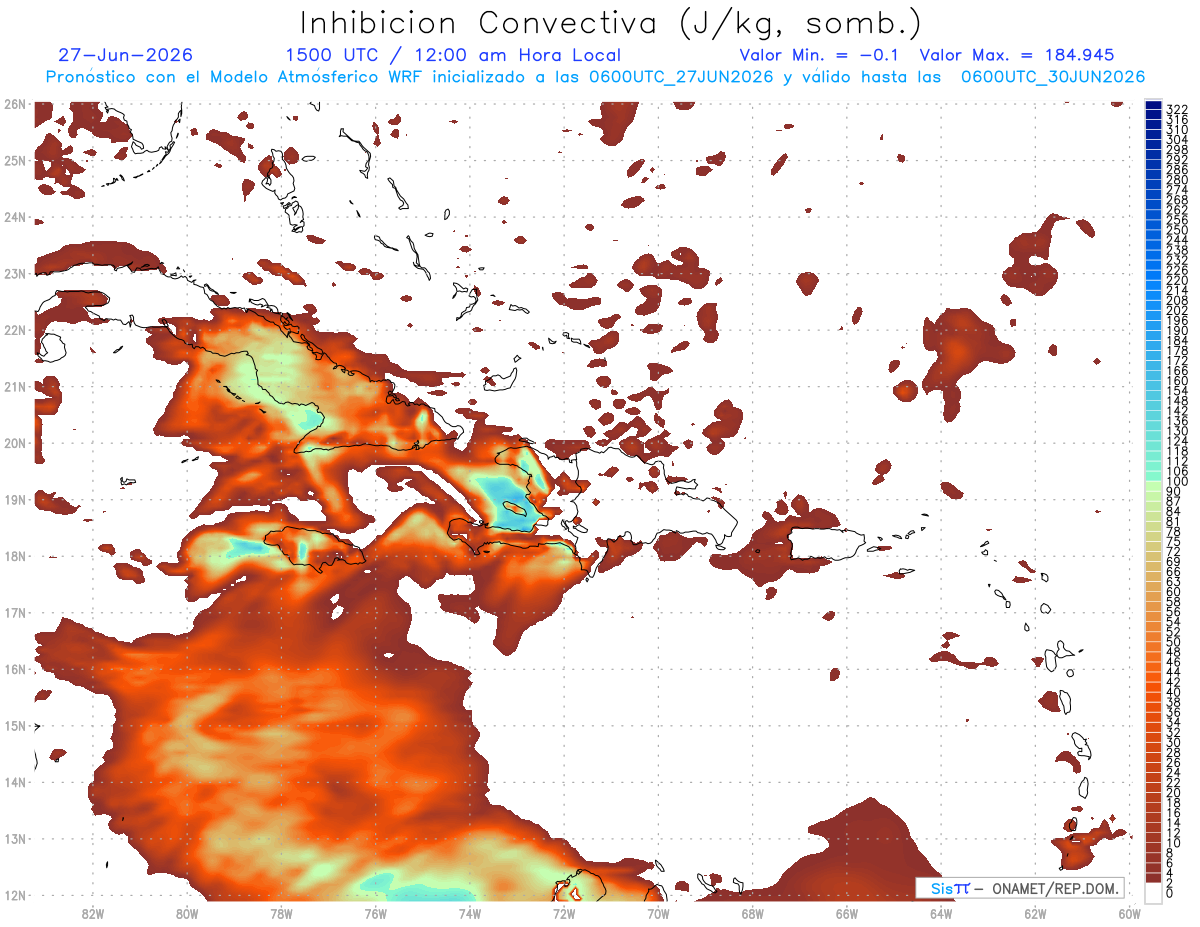Click the 68W longitude label
1200x927 pixels.
[752, 913]
